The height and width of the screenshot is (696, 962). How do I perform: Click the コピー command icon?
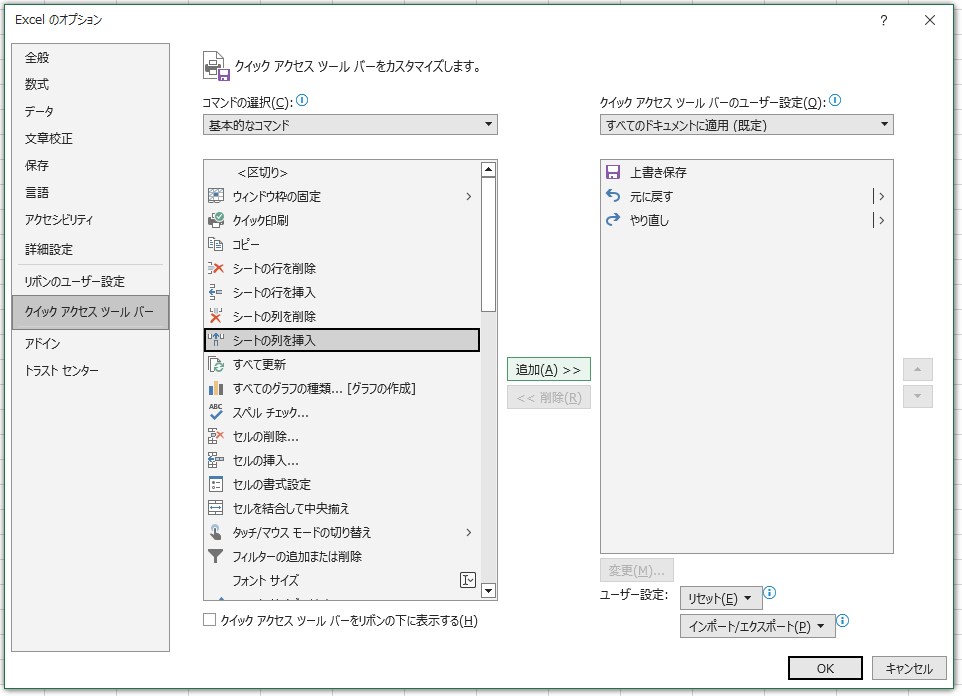click(x=216, y=244)
